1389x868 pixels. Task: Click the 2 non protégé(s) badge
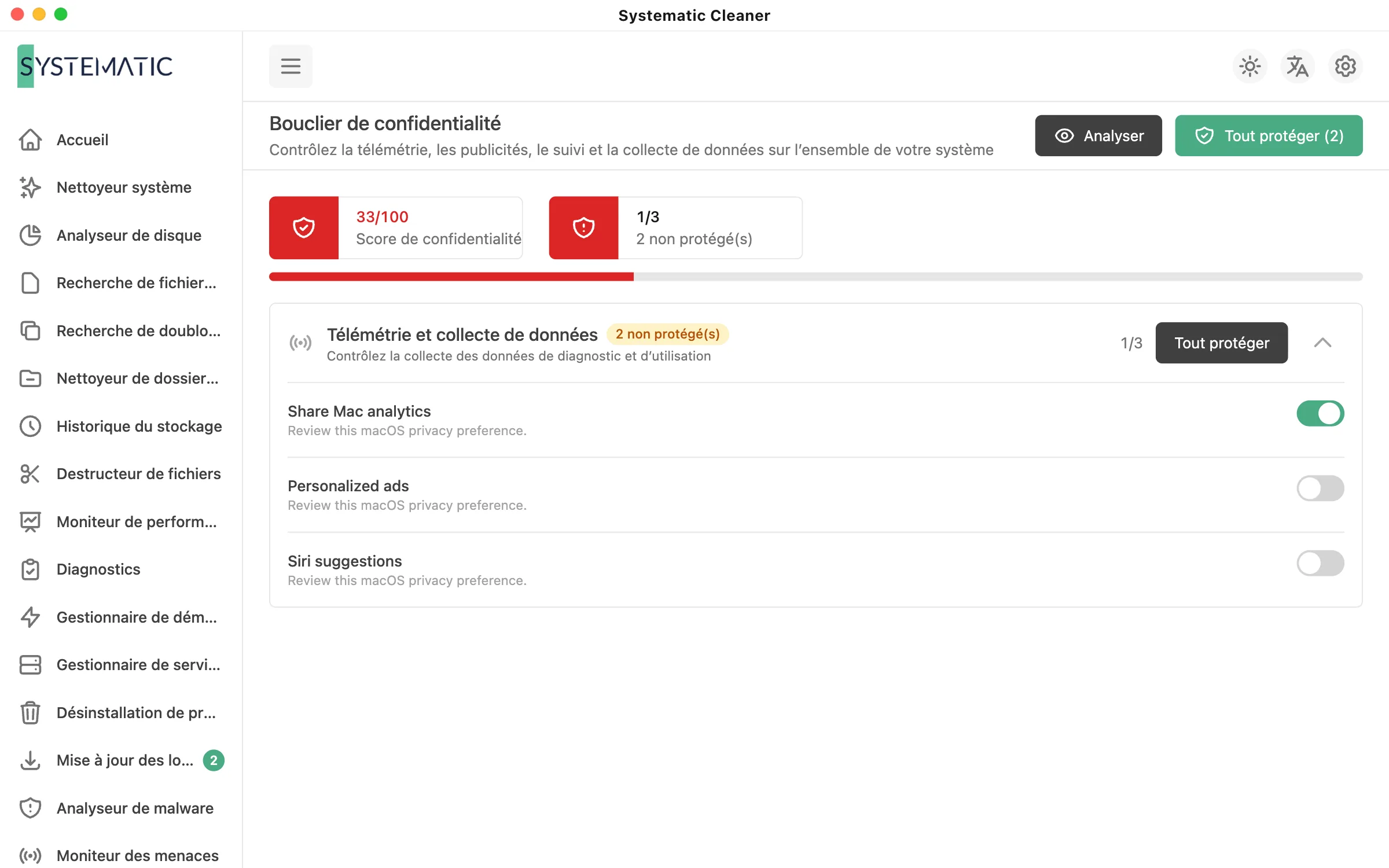667,334
